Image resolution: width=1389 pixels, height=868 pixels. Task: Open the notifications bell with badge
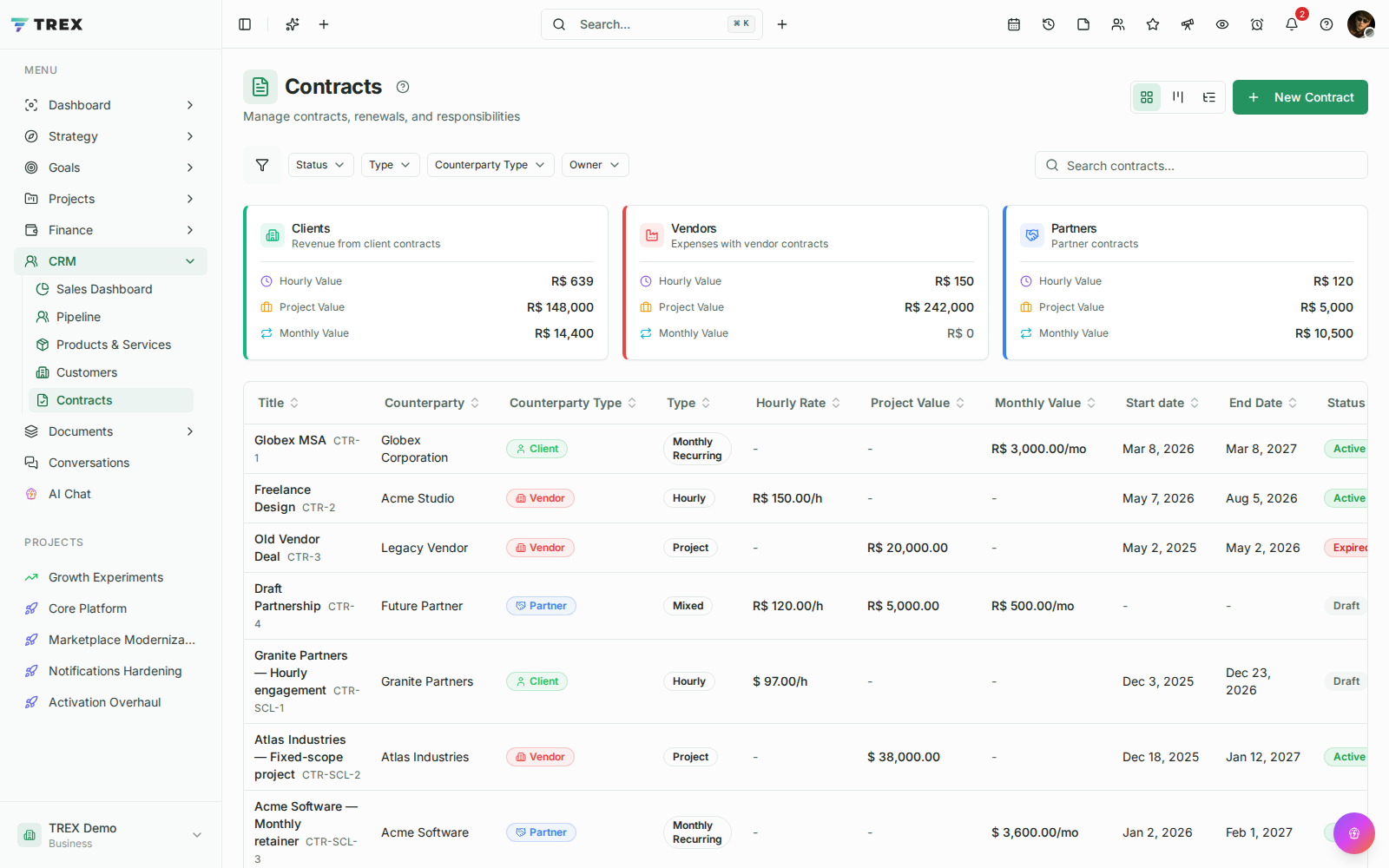(x=1292, y=24)
